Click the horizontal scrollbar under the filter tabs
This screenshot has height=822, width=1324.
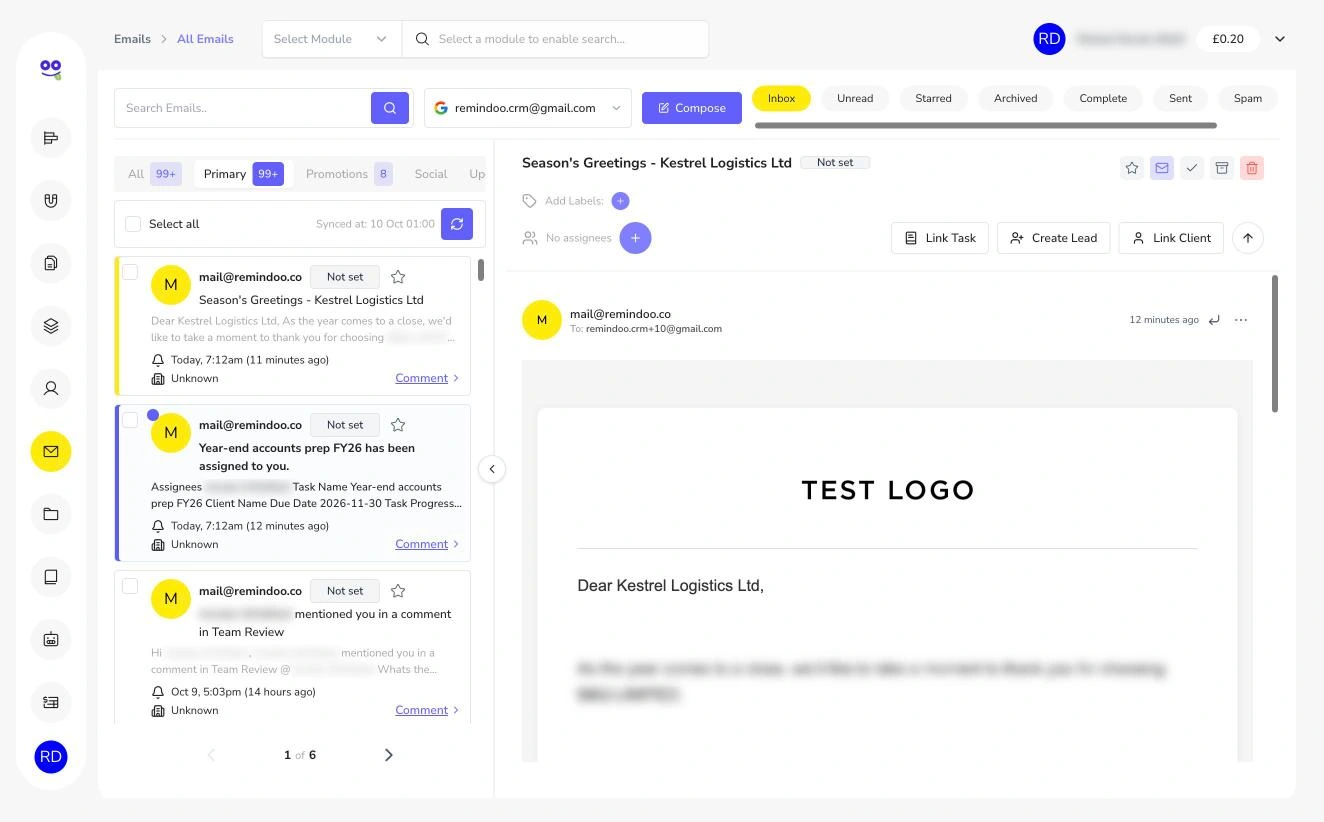[x=986, y=126]
